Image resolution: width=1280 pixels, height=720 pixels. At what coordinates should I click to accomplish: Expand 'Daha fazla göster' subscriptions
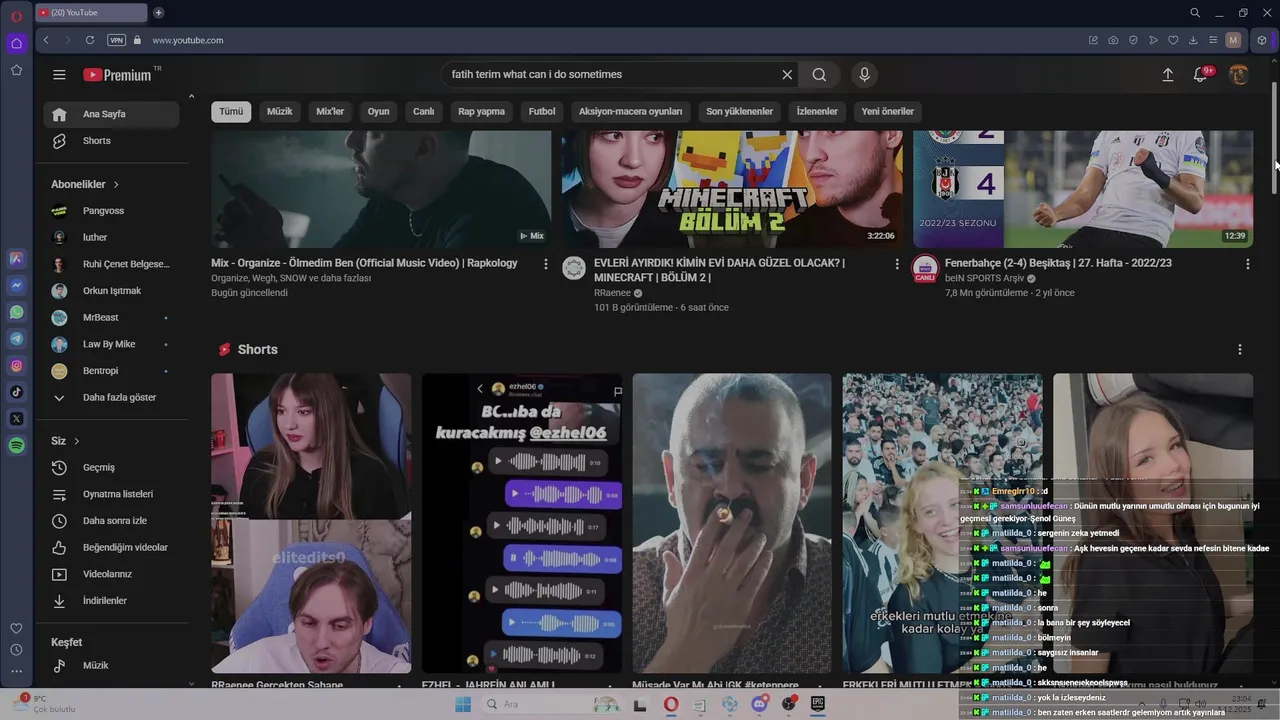(111, 397)
